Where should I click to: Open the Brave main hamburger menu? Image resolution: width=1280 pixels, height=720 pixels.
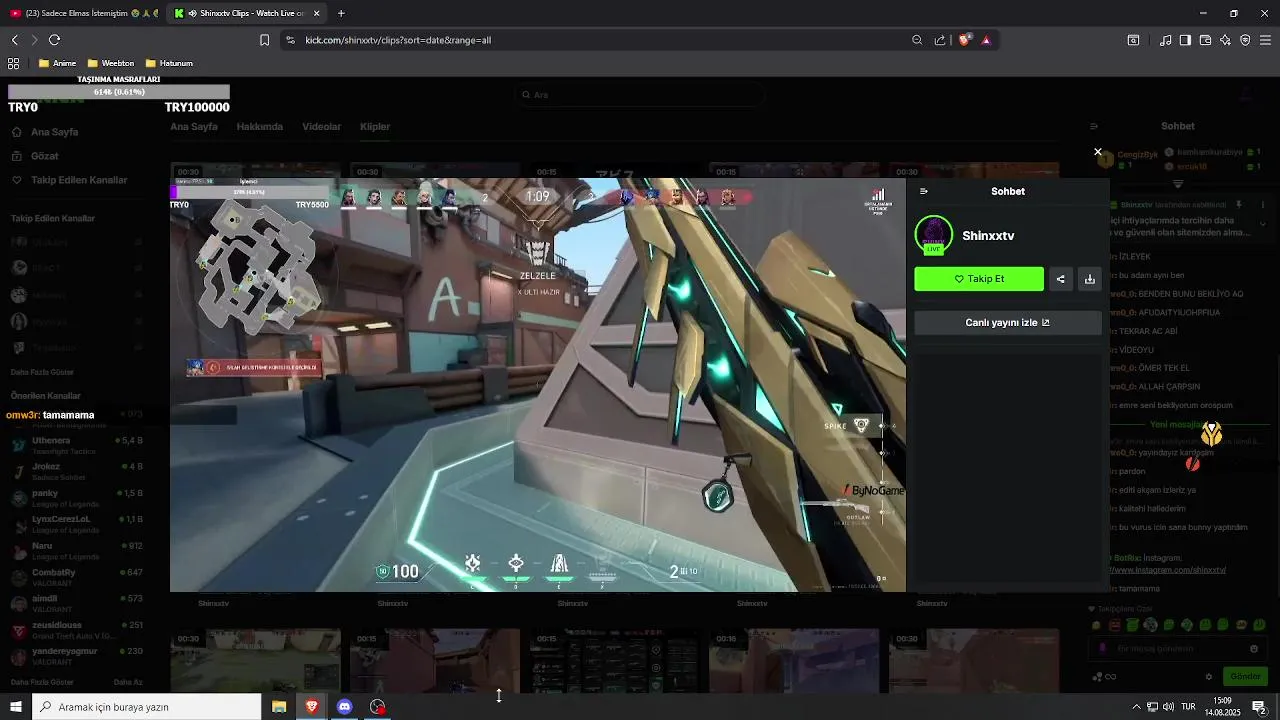click(1266, 40)
